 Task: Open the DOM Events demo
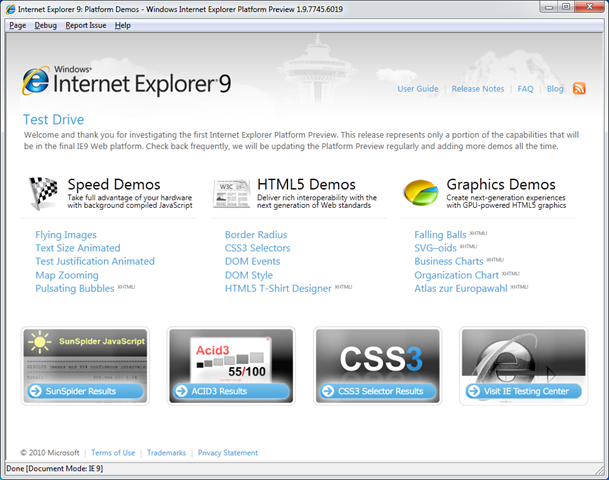252,261
